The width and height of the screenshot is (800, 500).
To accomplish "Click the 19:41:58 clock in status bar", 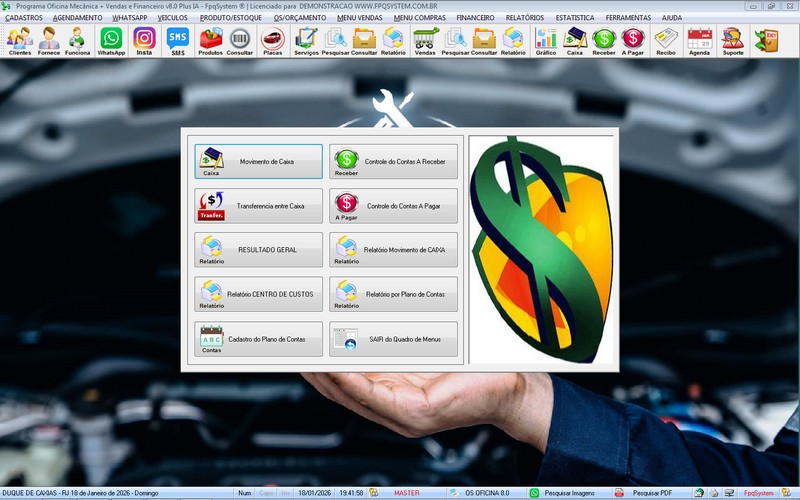I will (x=351, y=493).
